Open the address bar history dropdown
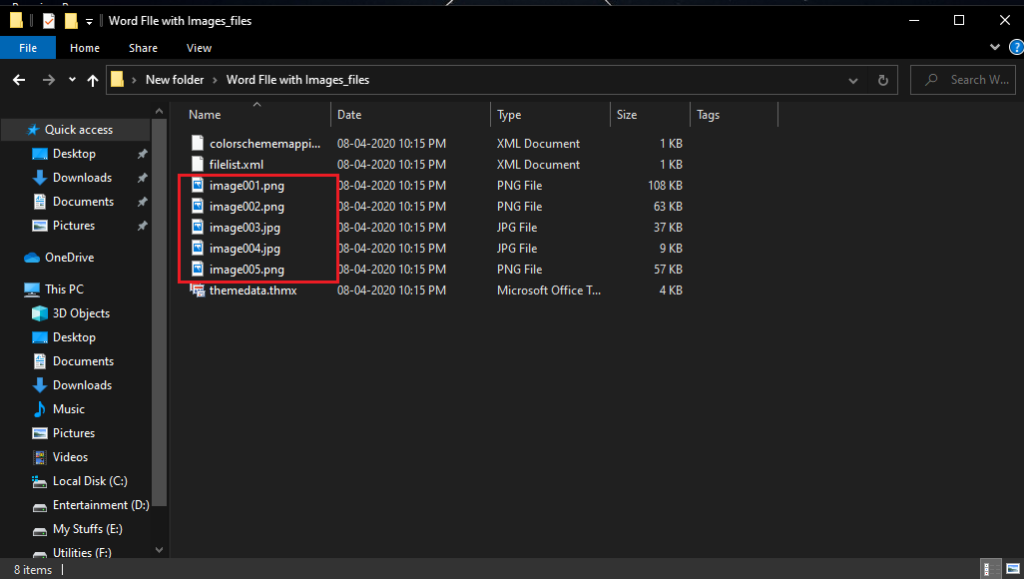 853,80
